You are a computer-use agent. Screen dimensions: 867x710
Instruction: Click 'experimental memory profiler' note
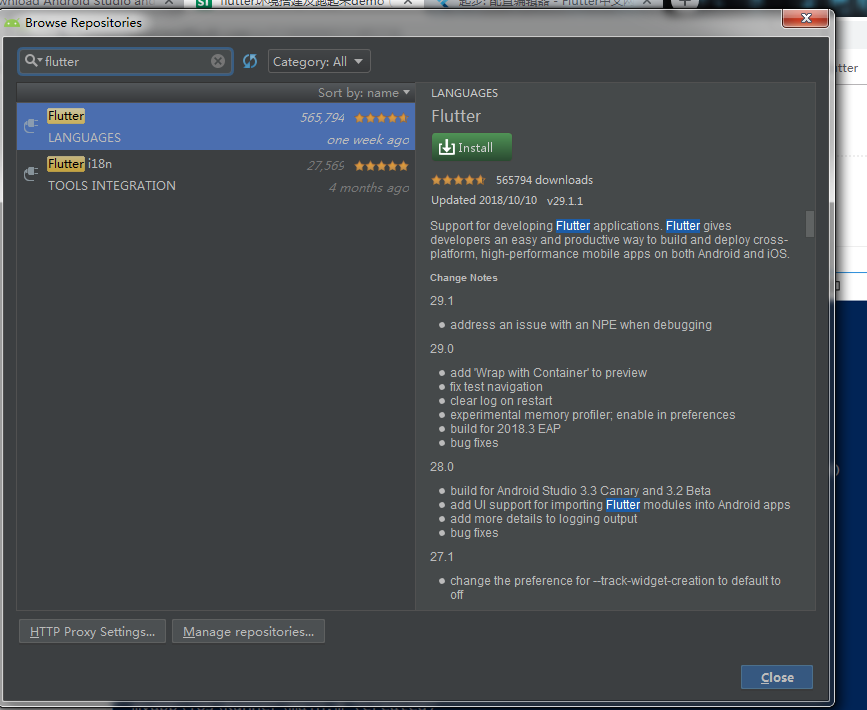pyautogui.click(x=592, y=415)
